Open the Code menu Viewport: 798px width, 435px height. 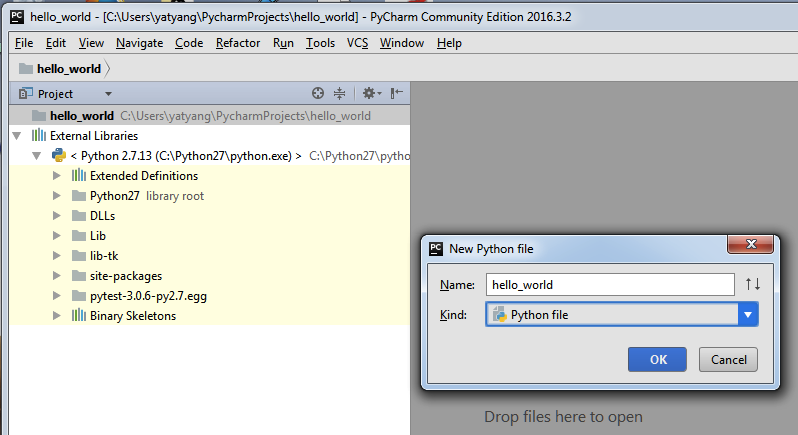[x=189, y=43]
